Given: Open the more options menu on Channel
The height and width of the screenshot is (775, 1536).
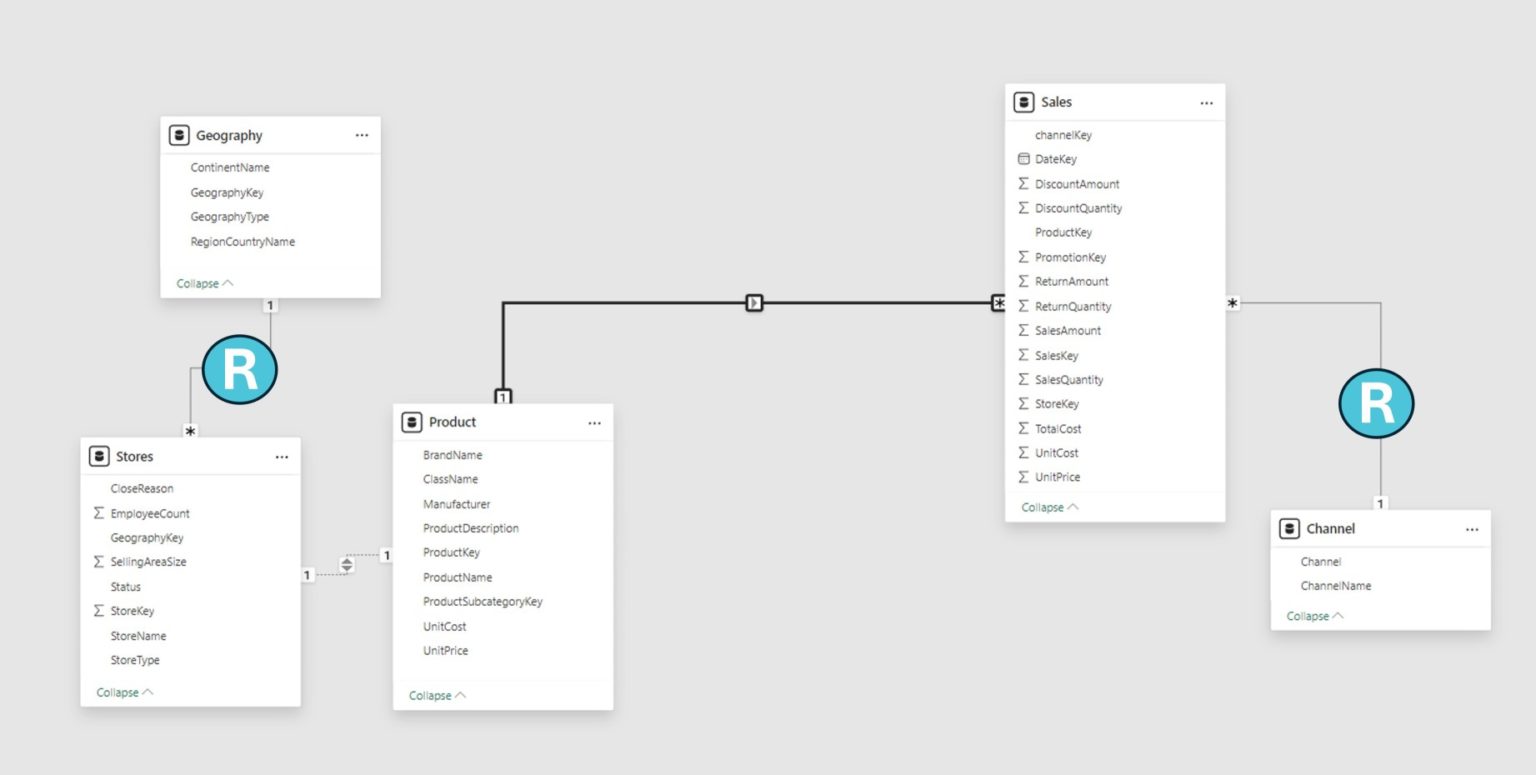Looking at the screenshot, I should click(x=1471, y=528).
